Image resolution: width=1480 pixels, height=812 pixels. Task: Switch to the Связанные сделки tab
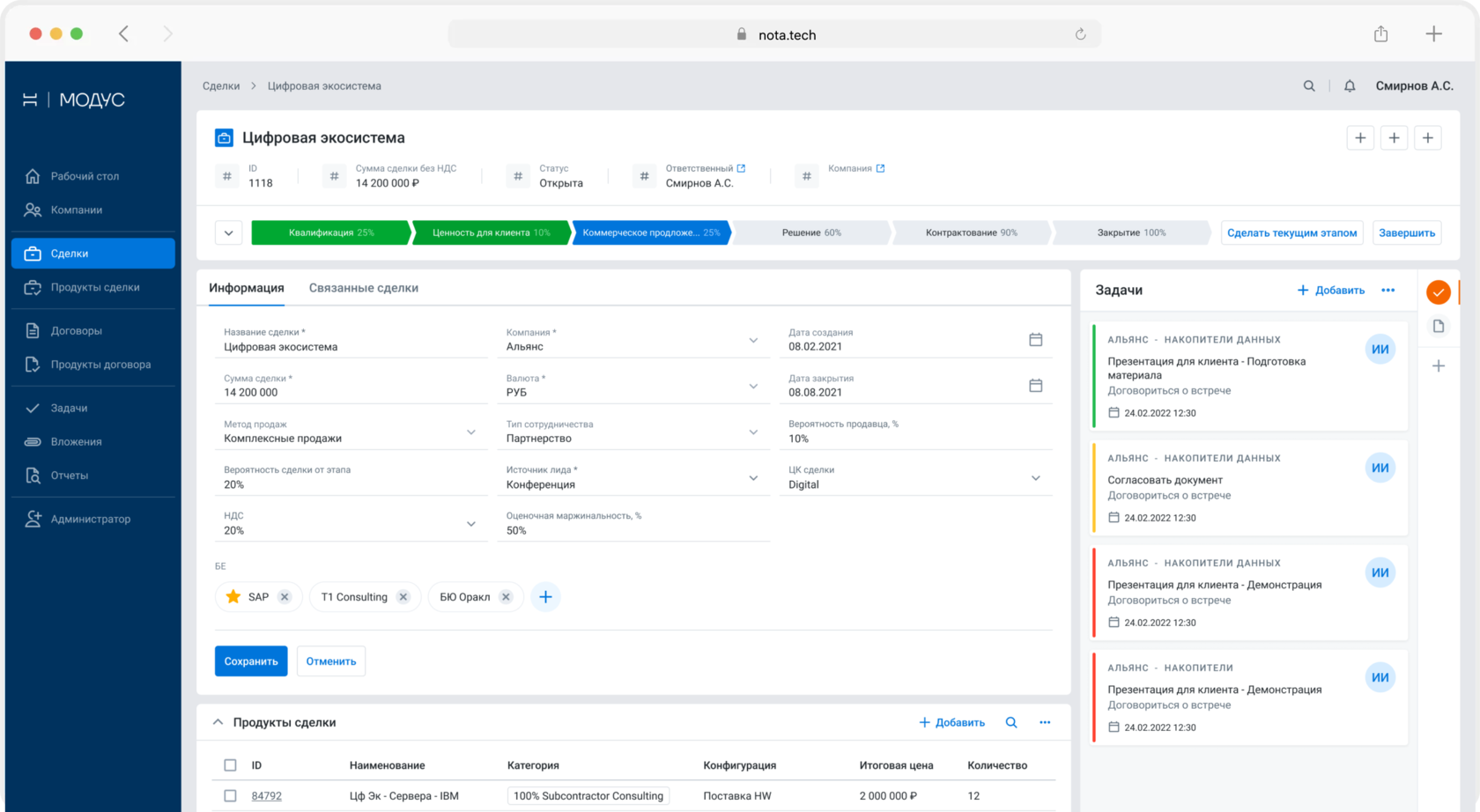(x=364, y=288)
